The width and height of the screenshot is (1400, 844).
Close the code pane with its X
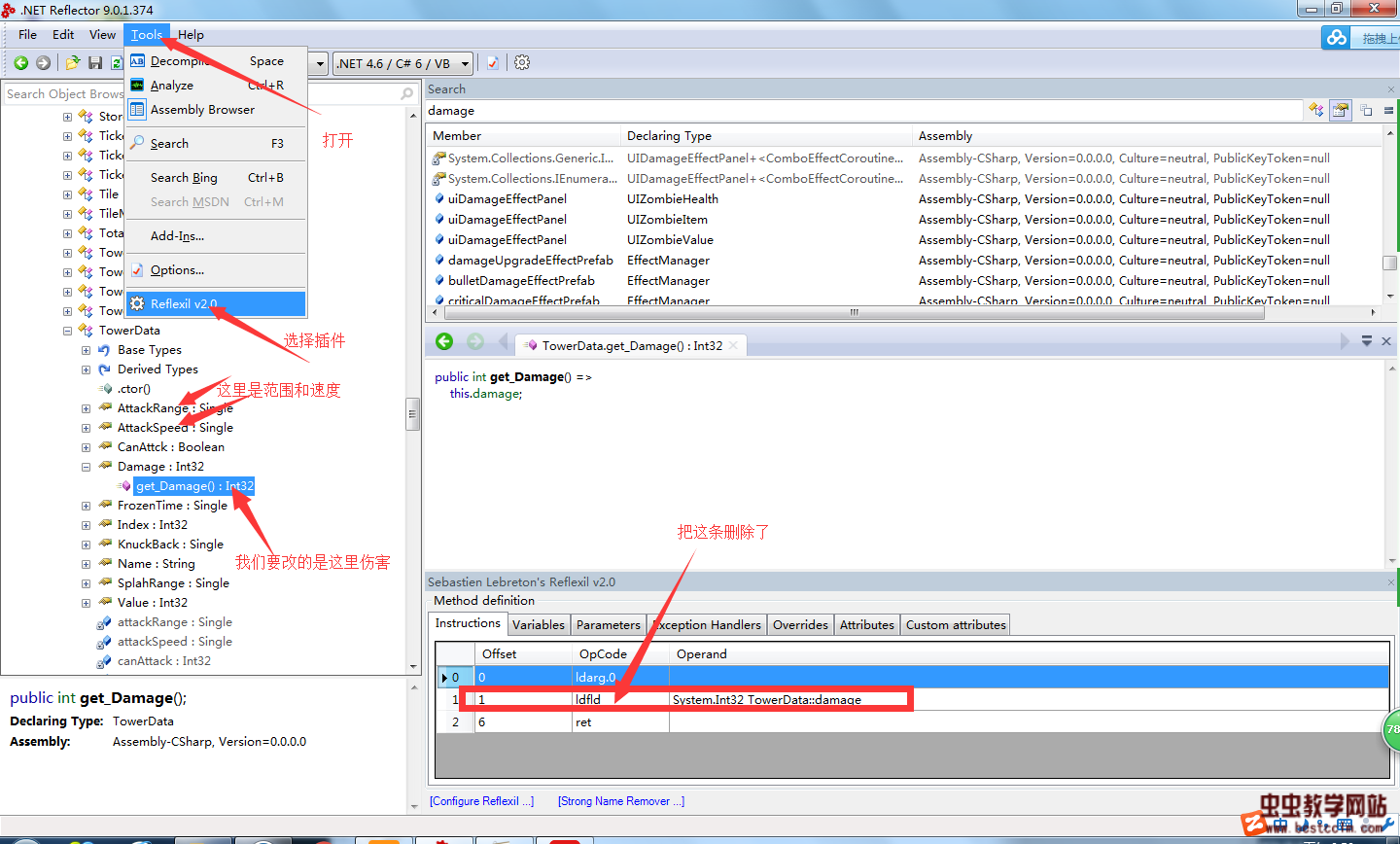tap(1386, 341)
